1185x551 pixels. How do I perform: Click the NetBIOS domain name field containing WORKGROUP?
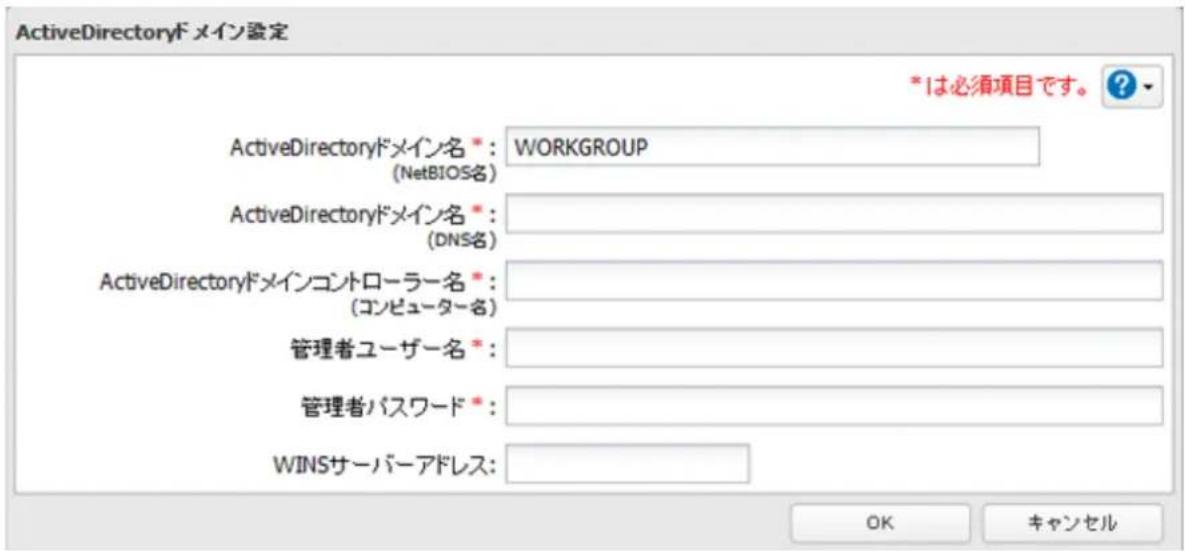tap(773, 147)
